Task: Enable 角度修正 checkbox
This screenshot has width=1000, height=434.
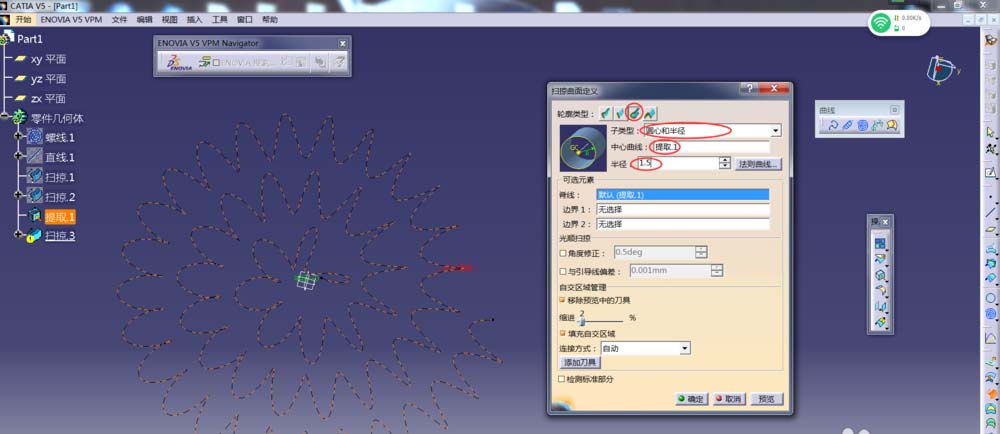Action: (x=562, y=253)
